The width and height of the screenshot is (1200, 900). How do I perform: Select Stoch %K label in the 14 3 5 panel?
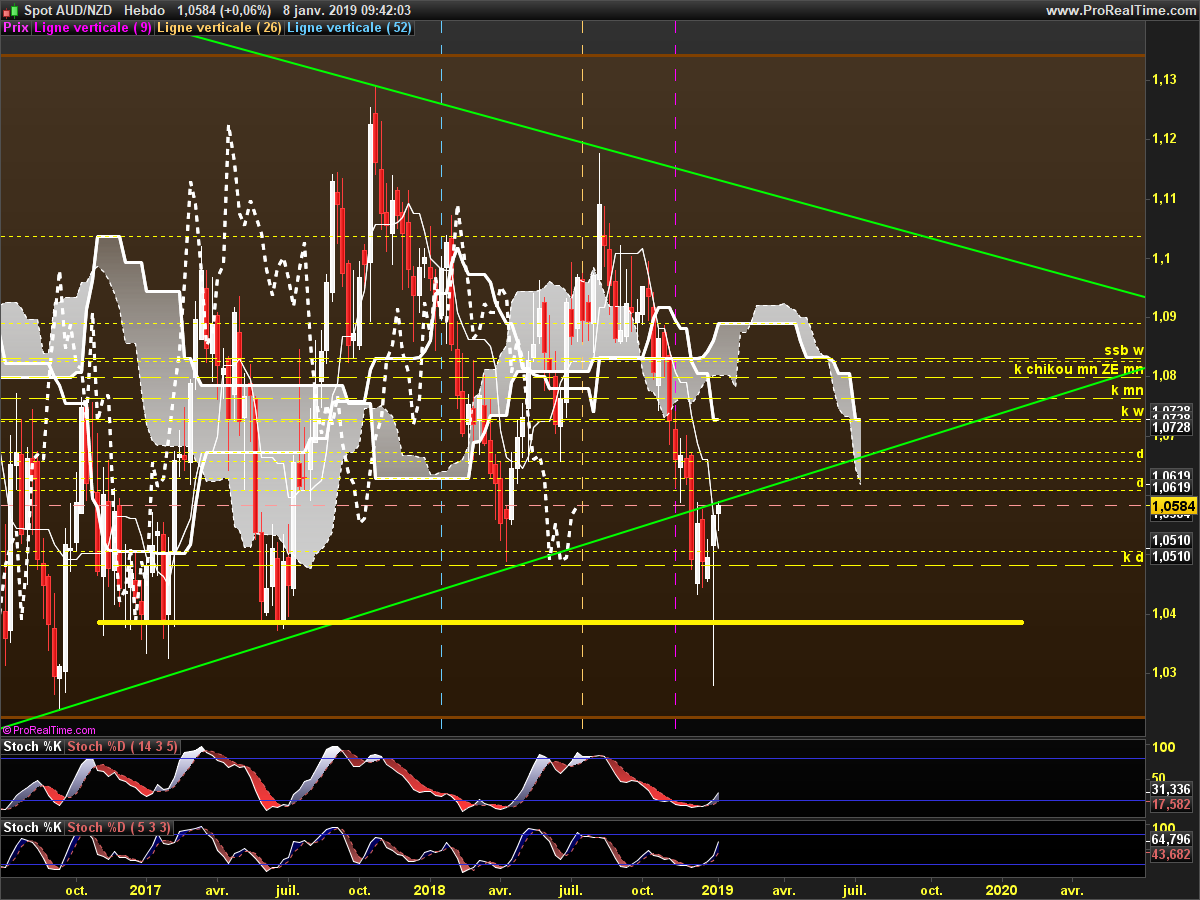click(33, 747)
